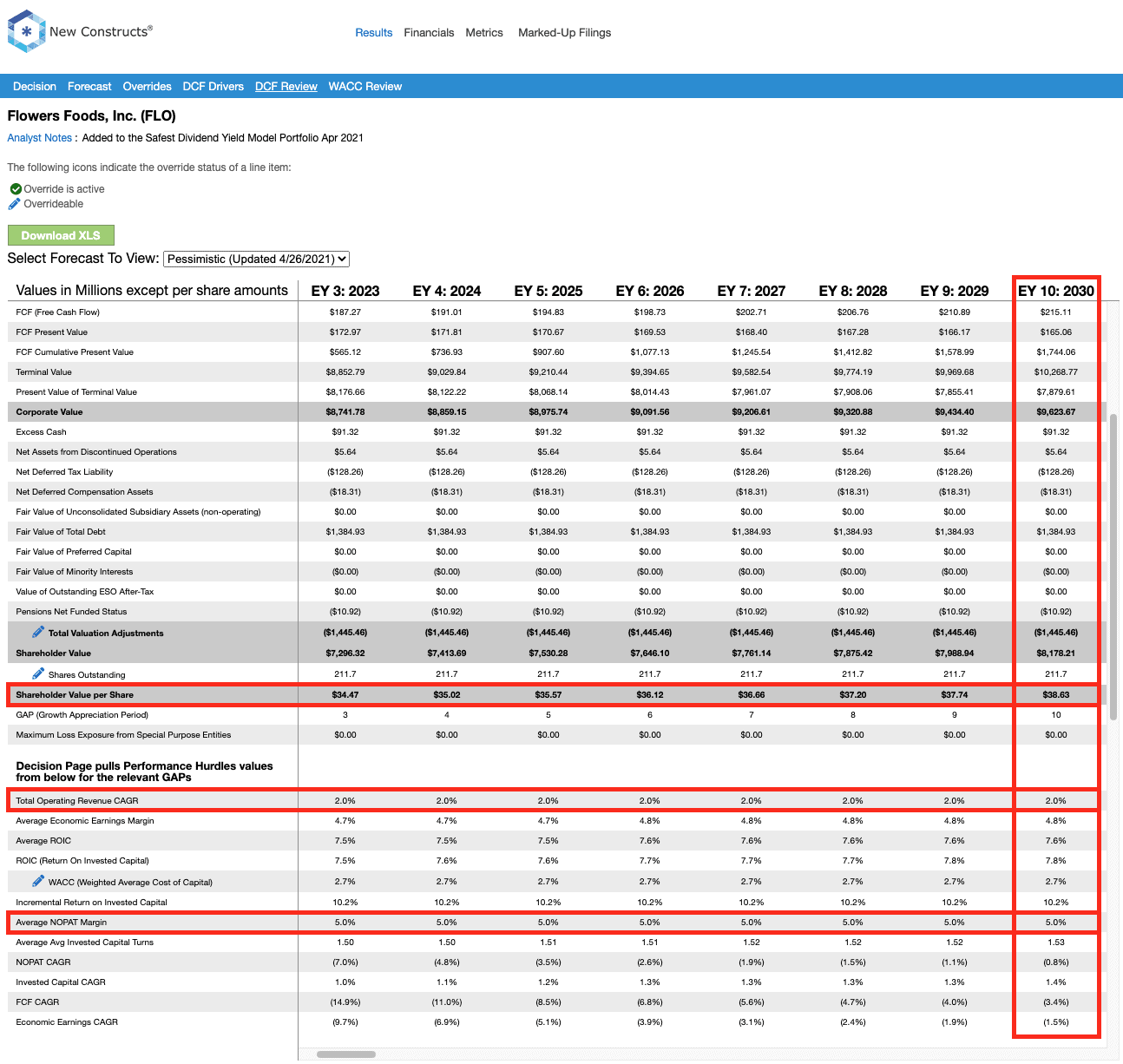Click the $187.27 FCF cell for 2023
The image size is (1123, 1064).
click(345, 312)
